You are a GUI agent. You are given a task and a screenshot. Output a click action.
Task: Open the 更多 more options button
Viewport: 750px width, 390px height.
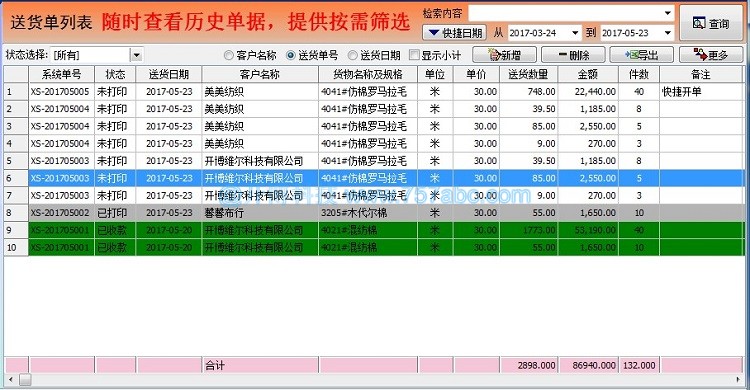(711, 55)
